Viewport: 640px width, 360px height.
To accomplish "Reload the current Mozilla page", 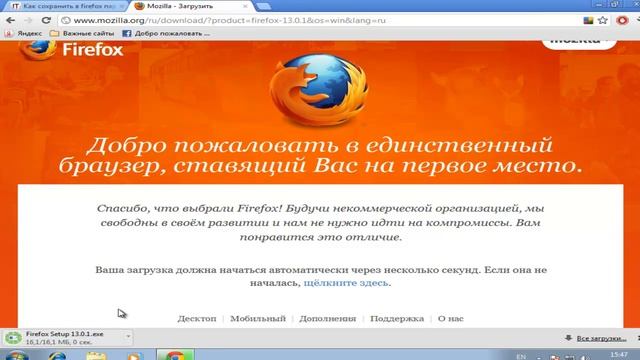I will (x=46, y=20).
